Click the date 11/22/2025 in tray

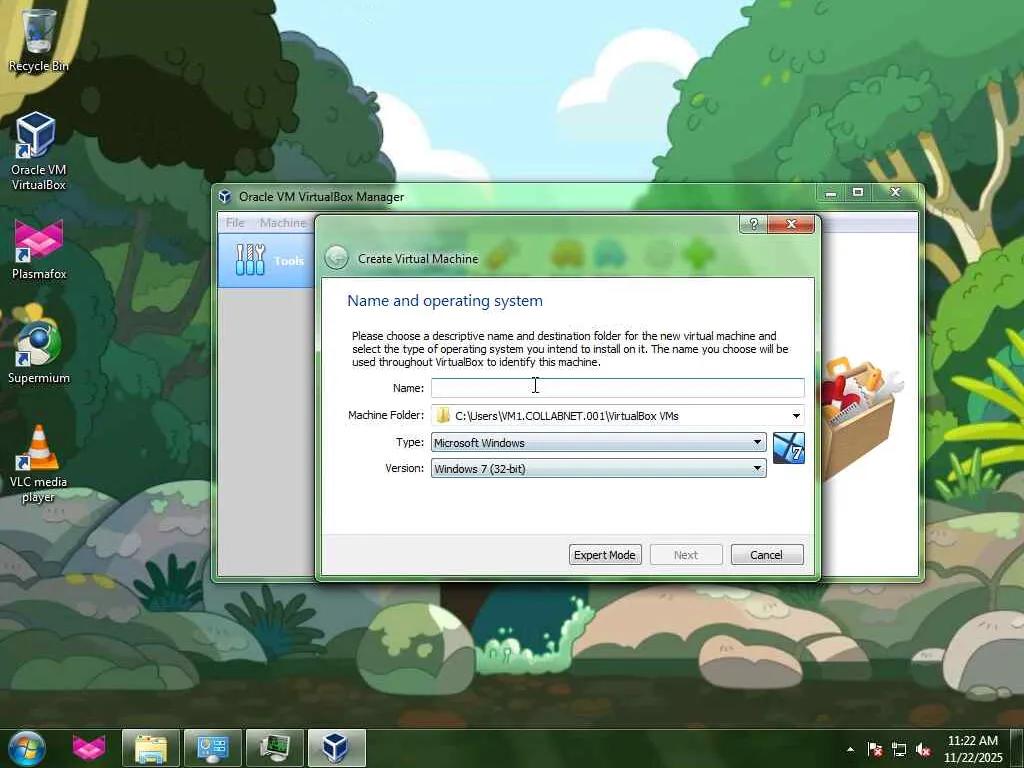pos(972,758)
